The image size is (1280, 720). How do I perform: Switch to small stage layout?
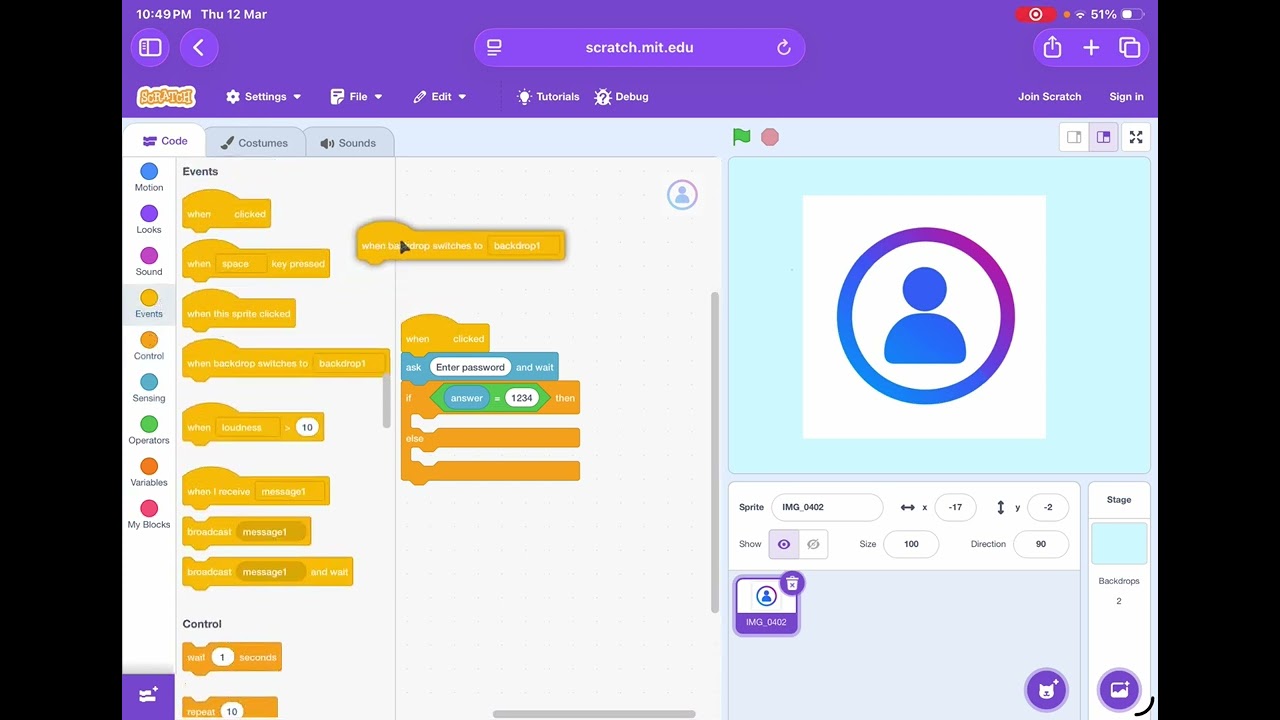coord(1074,137)
